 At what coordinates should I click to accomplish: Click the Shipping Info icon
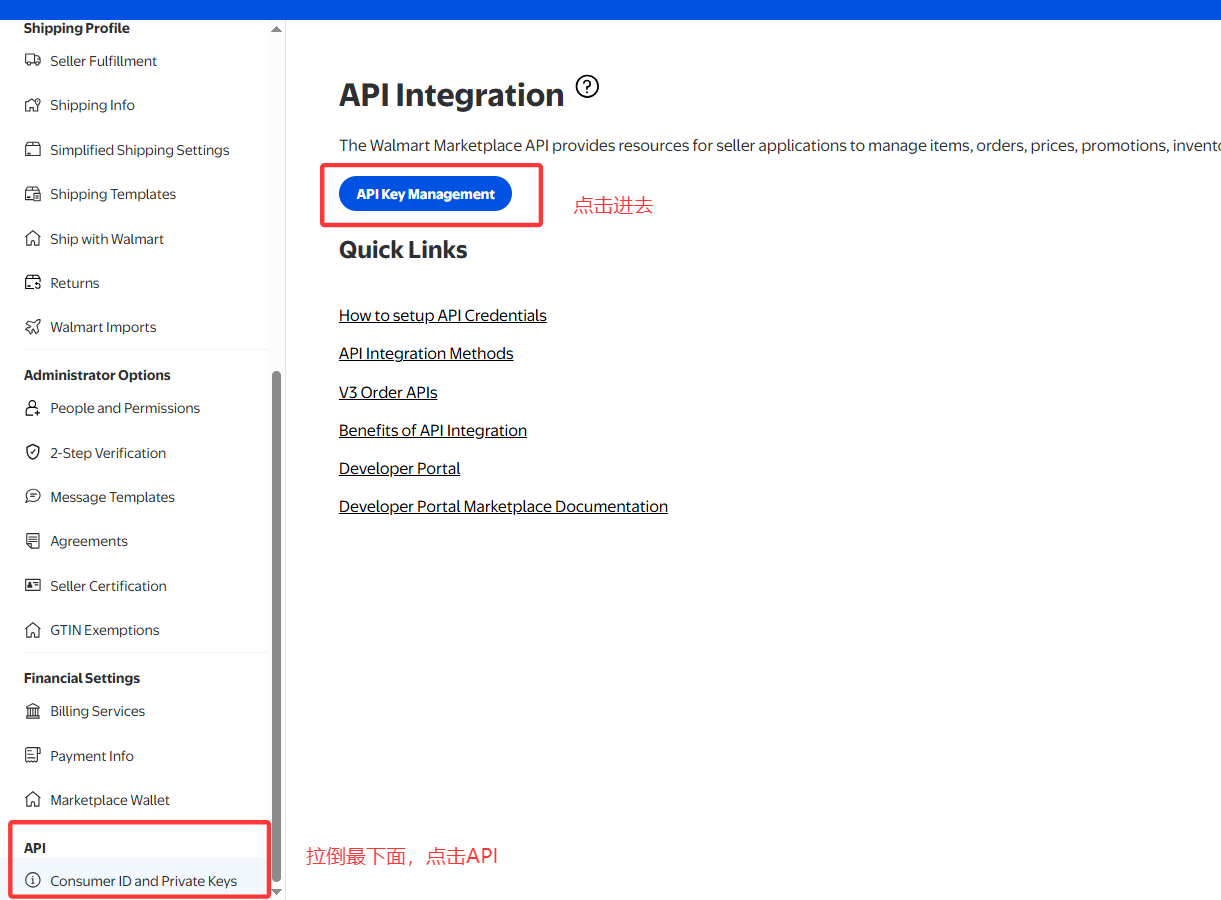(x=33, y=105)
